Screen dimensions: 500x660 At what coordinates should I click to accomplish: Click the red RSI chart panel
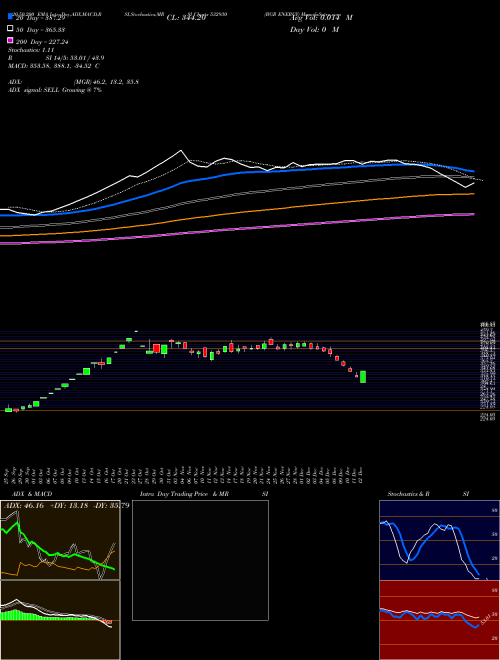pos(439,620)
